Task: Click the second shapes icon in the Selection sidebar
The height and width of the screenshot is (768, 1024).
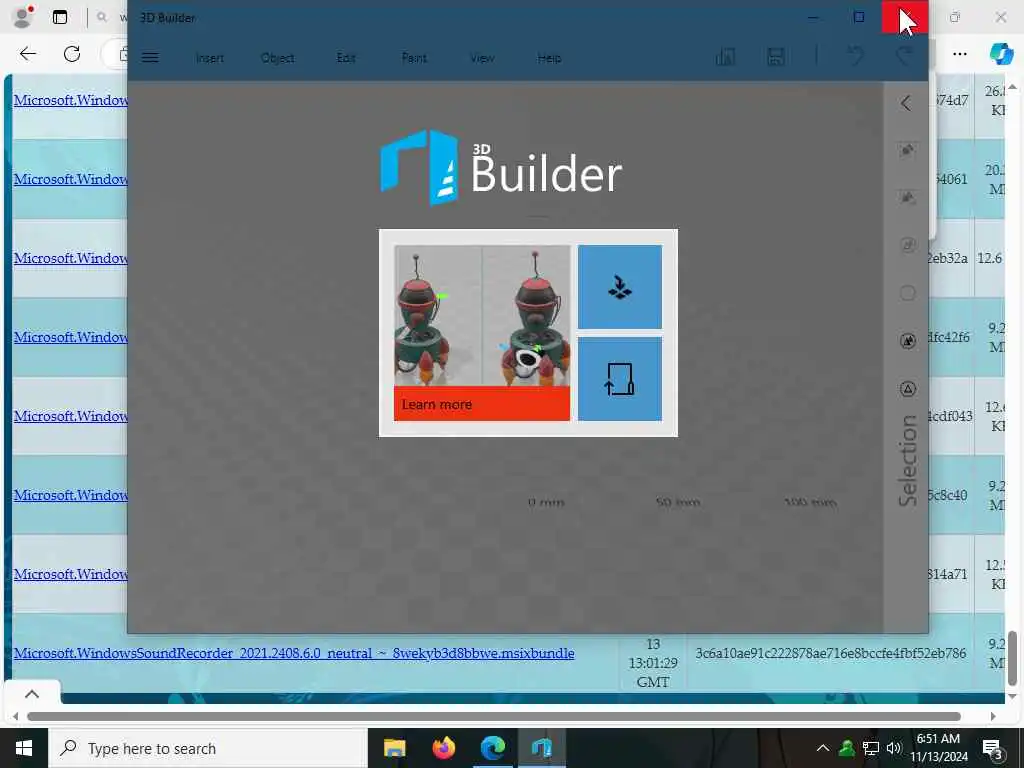Action: coord(907,197)
